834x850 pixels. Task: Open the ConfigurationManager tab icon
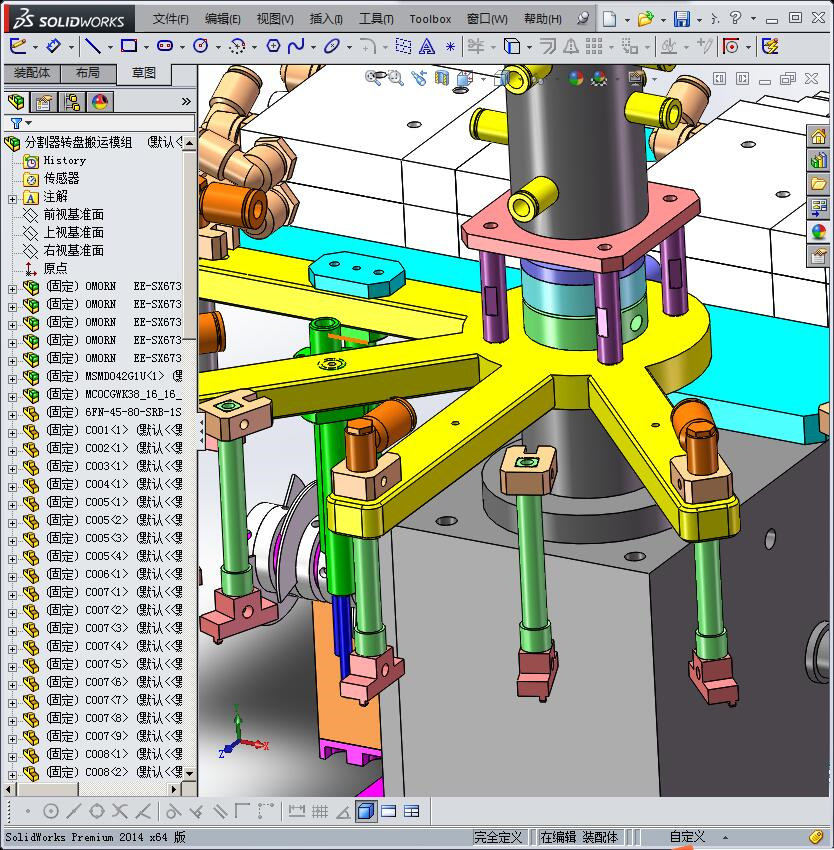click(72, 102)
